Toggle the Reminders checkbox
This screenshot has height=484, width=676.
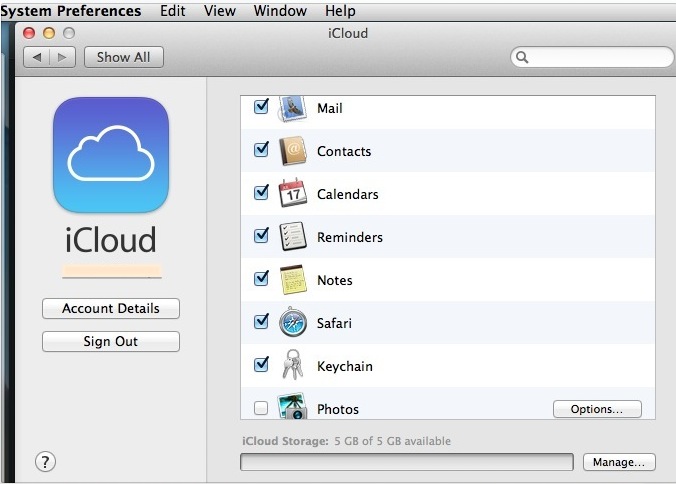coord(261,235)
